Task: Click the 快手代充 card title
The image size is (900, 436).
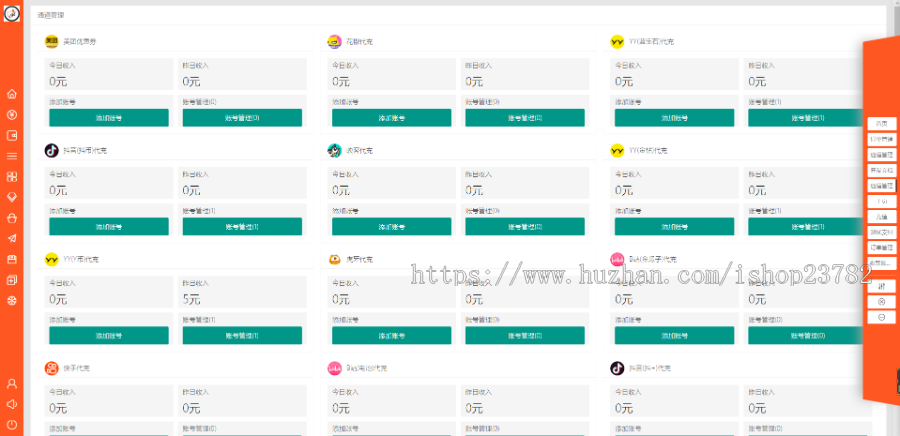Action: [x=76, y=368]
